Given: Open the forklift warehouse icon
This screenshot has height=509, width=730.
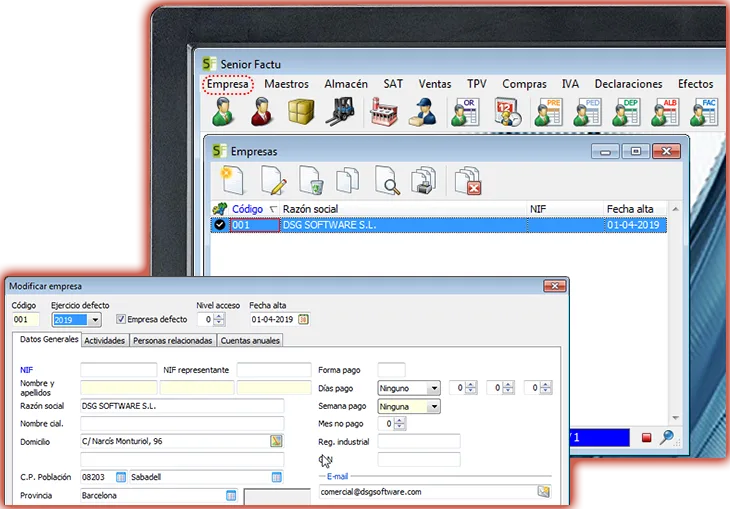Looking at the screenshot, I should pyautogui.click(x=340, y=112).
